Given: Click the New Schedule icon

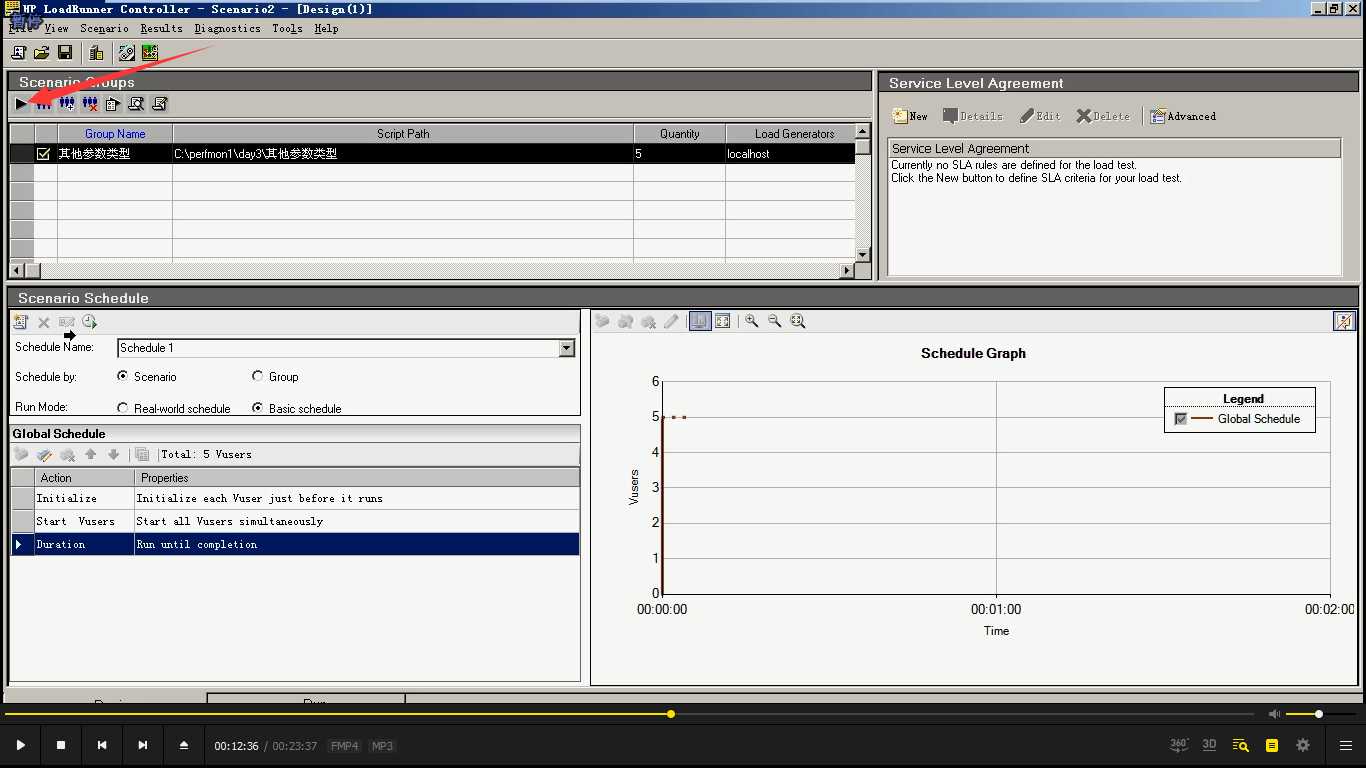Looking at the screenshot, I should click(21, 322).
